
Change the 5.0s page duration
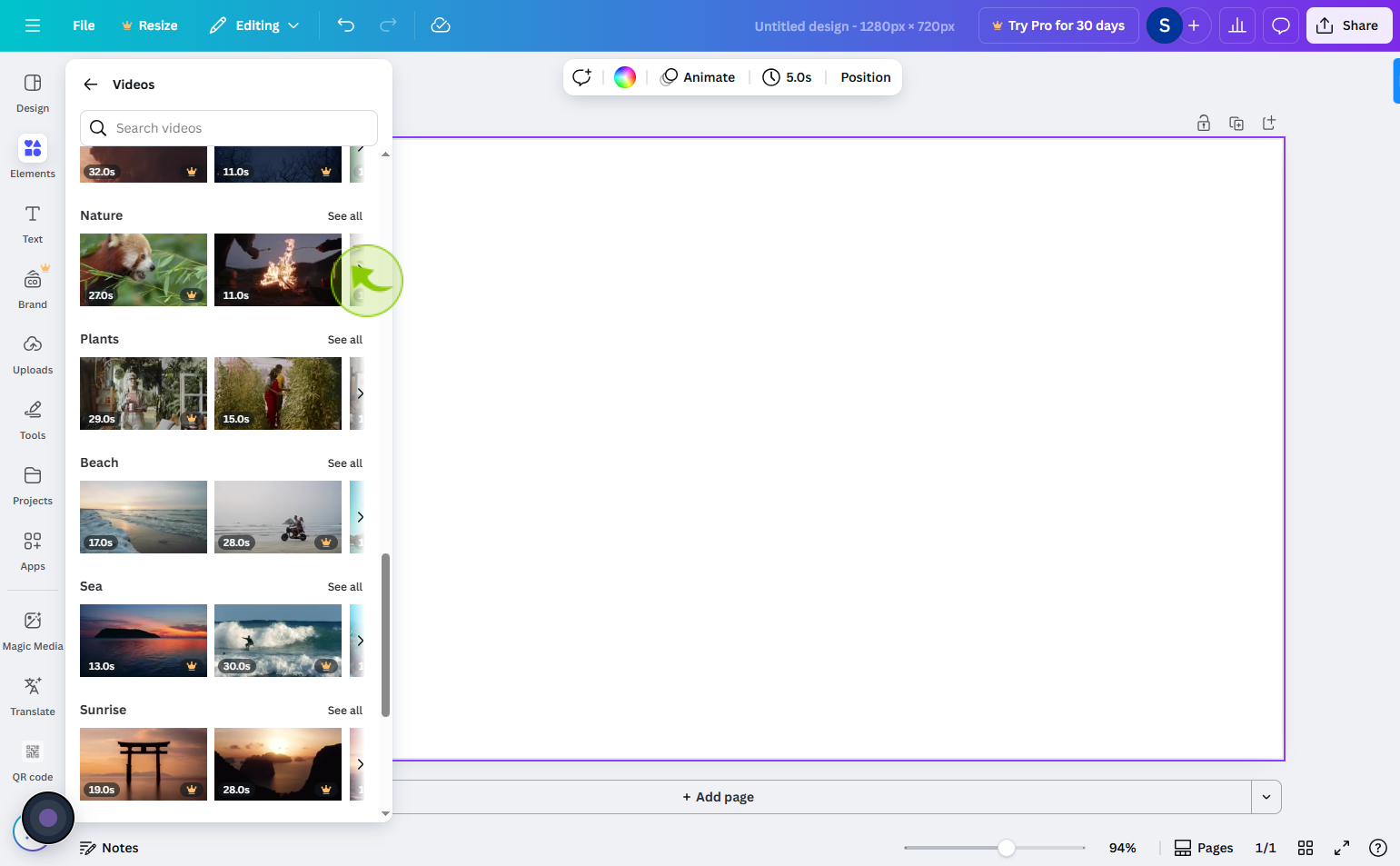[x=787, y=77]
